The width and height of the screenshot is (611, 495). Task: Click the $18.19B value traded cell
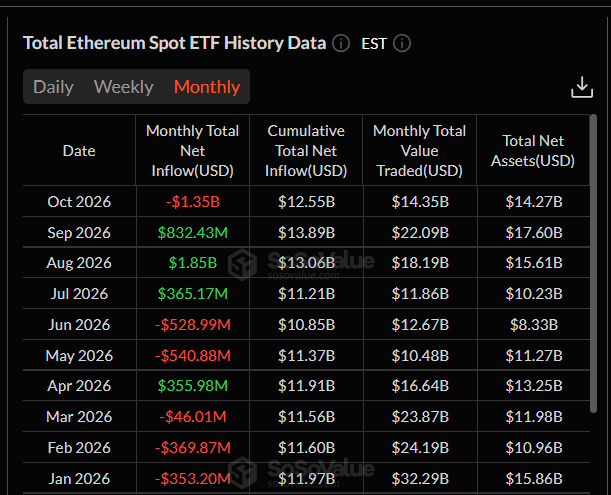pos(420,262)
